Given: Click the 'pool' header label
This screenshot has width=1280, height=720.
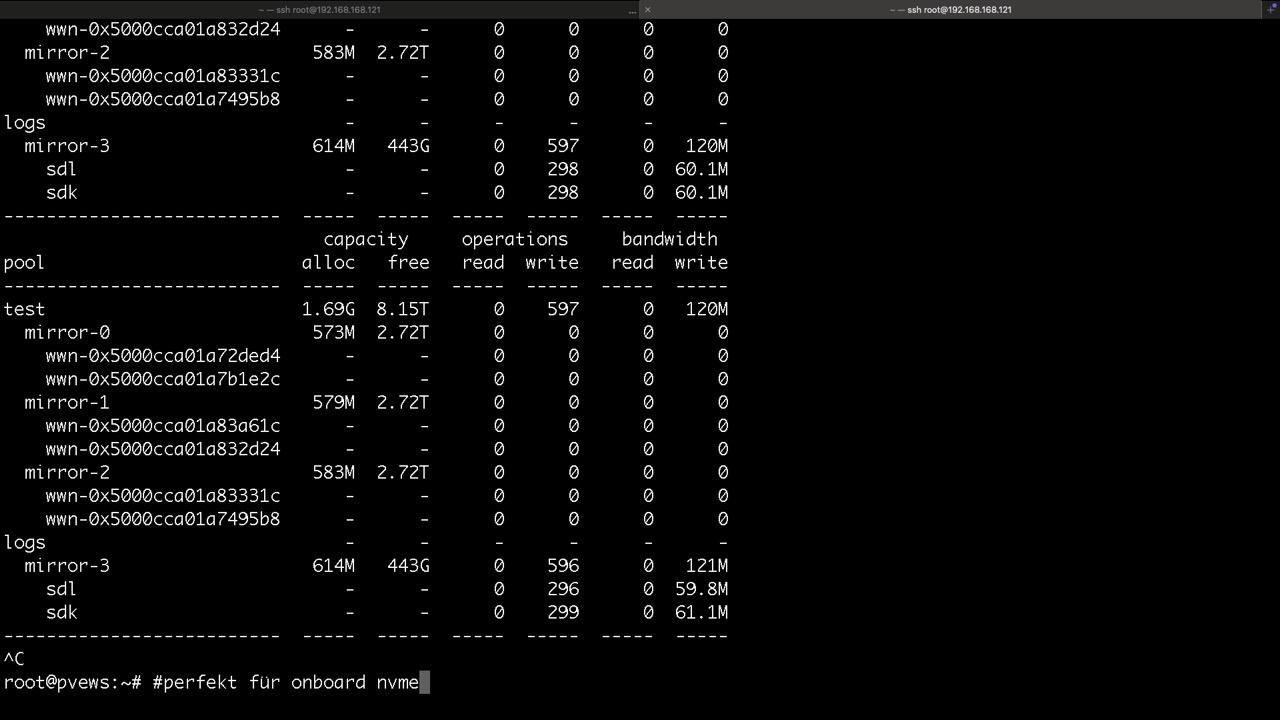Looking at the screenshot, I should pos(24,263).
